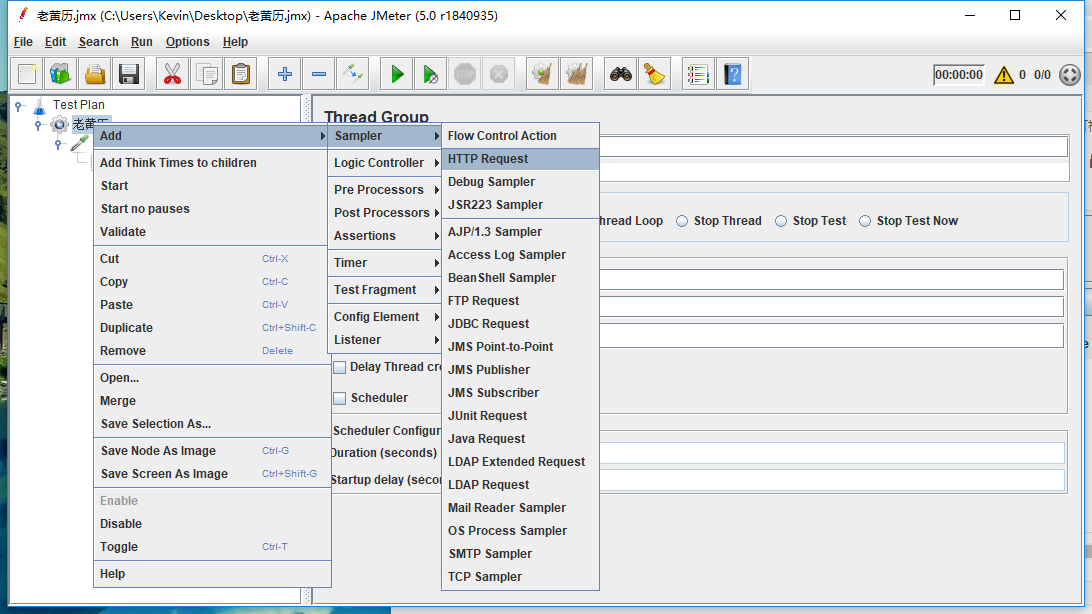Click the Collapse All minus icon
Image resolution: width=1092 pixels, height=614 pixels.
click(x=319, y=74)
